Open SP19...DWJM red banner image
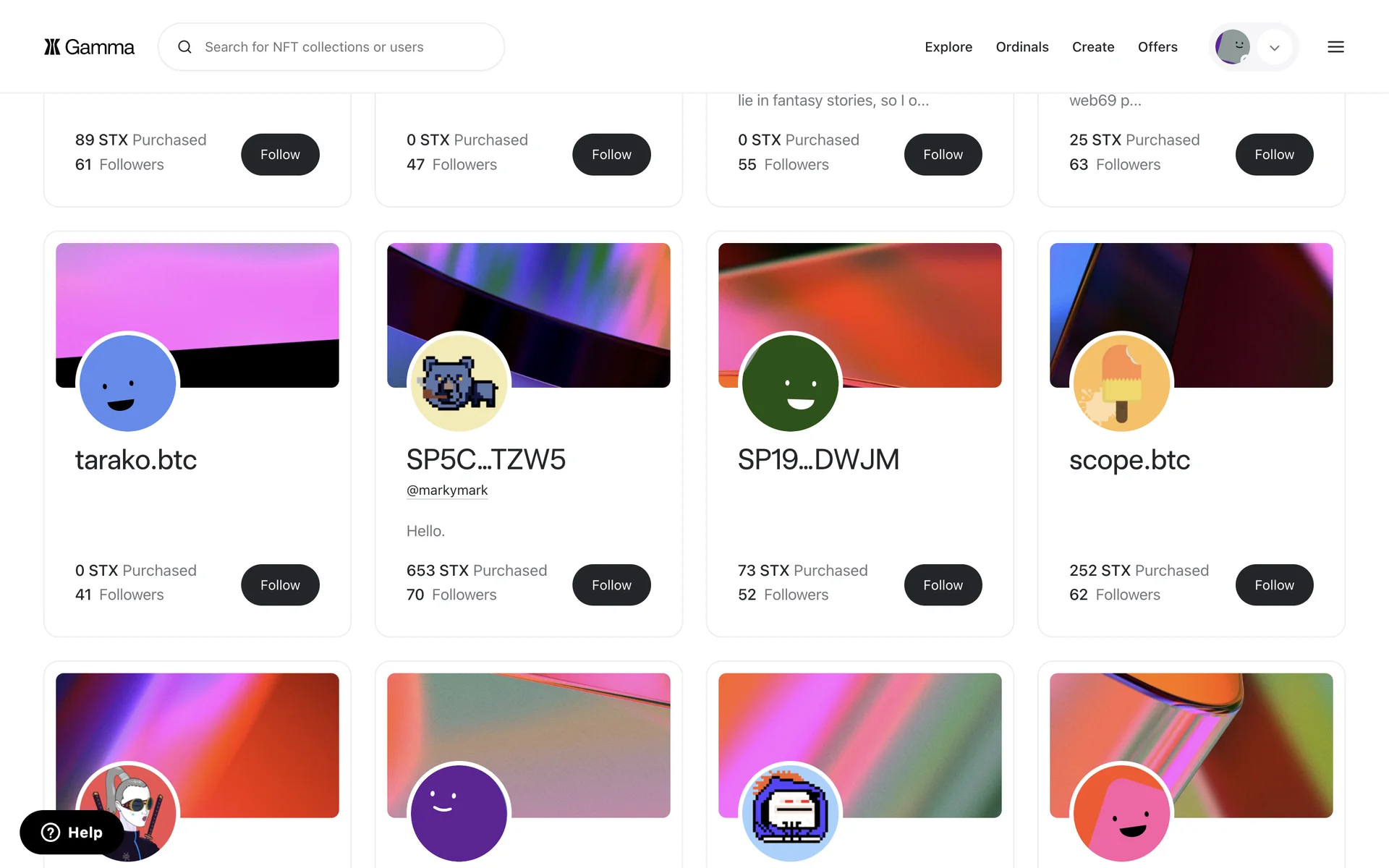Screen dimensions: 1389x868 point(859,315)
